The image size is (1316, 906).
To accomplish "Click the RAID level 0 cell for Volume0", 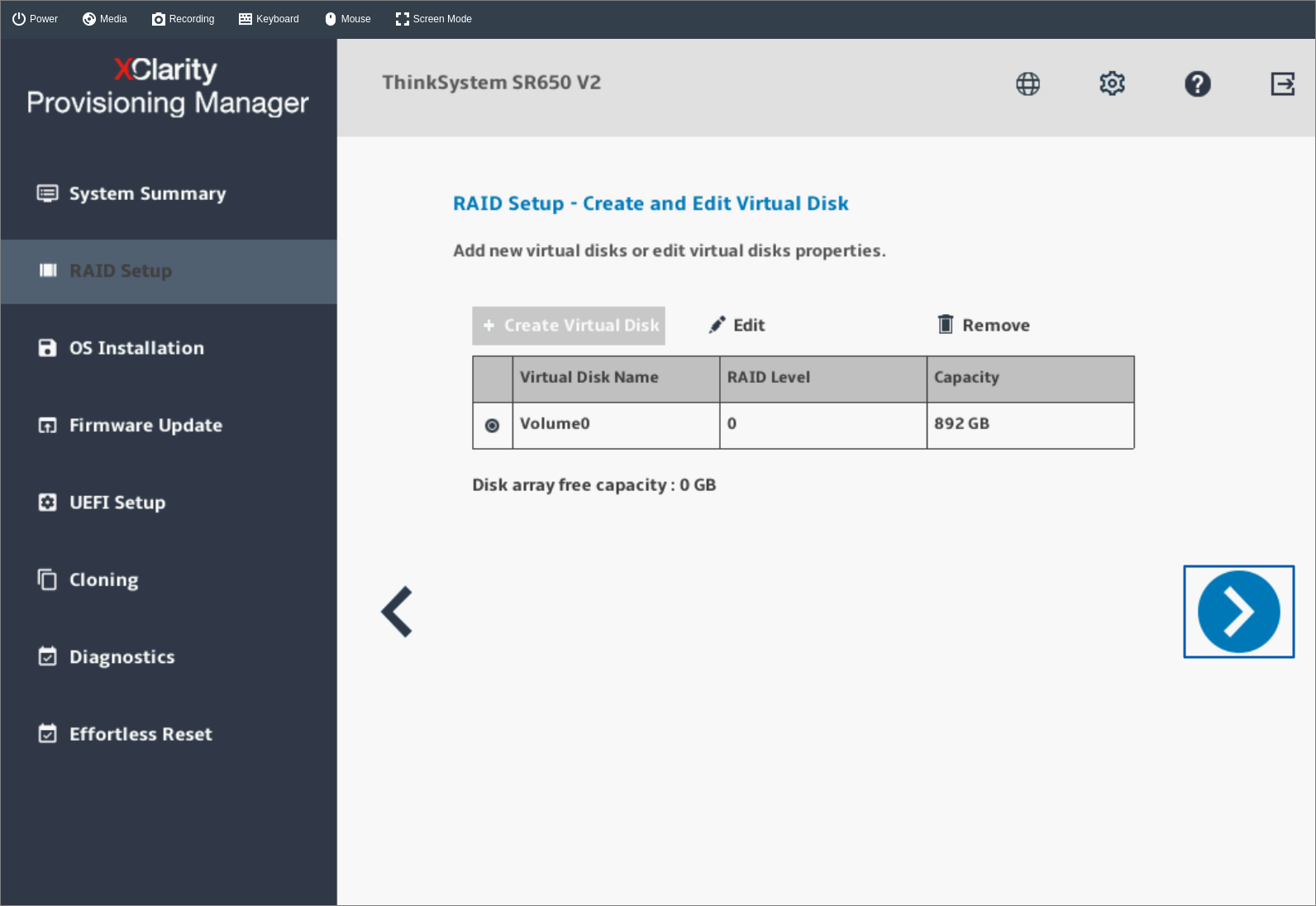I will [823, 426].
